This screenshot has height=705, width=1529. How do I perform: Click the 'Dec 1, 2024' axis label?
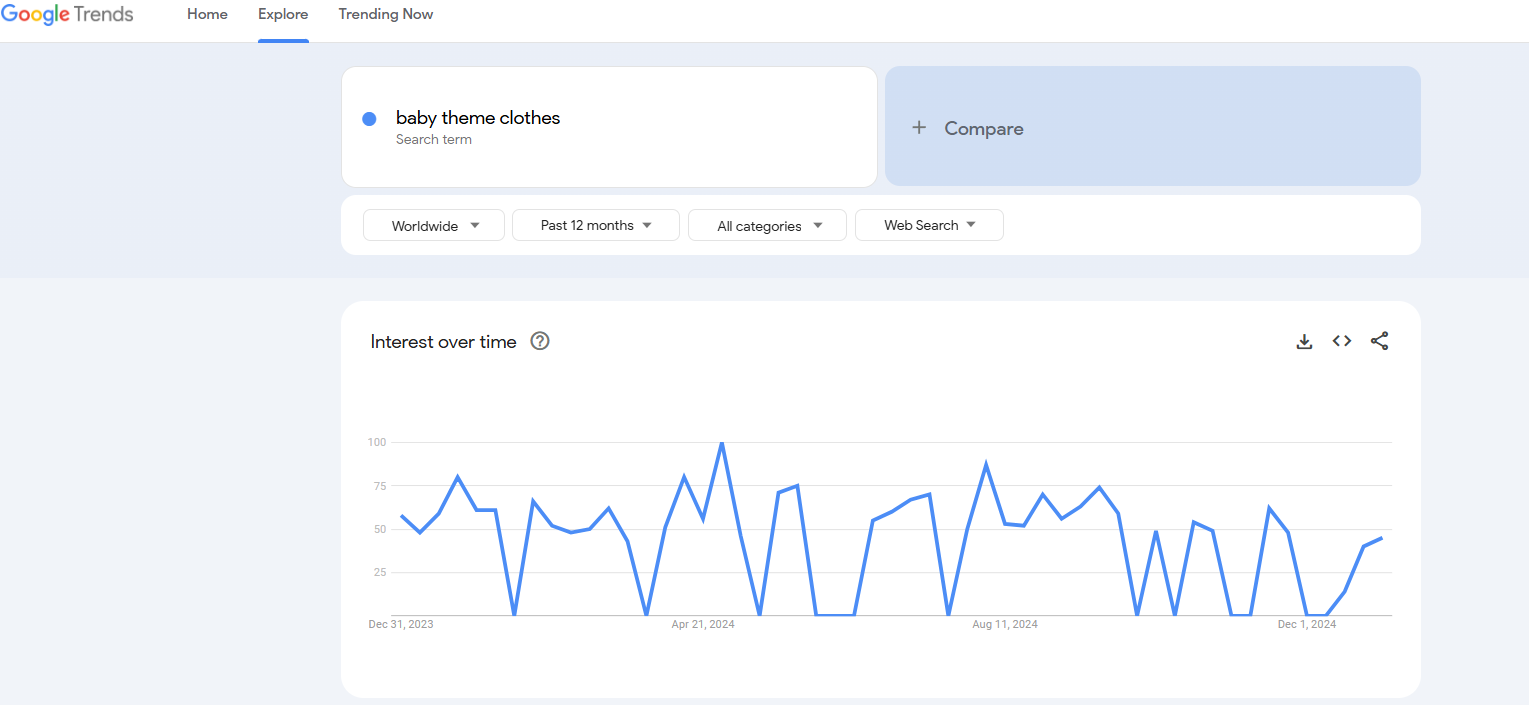coord(1307,624)
